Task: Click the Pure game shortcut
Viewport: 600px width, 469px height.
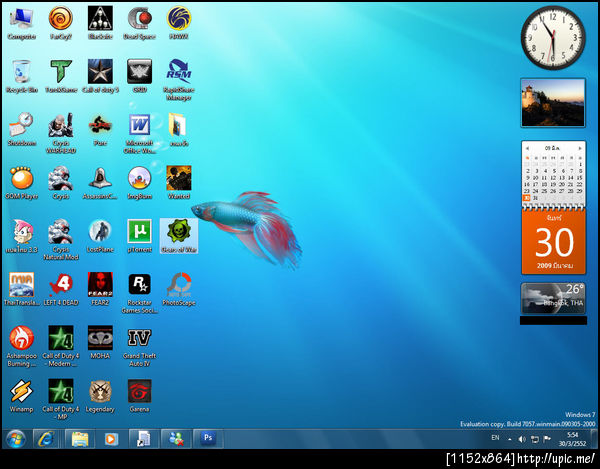Action: point(100,129)
